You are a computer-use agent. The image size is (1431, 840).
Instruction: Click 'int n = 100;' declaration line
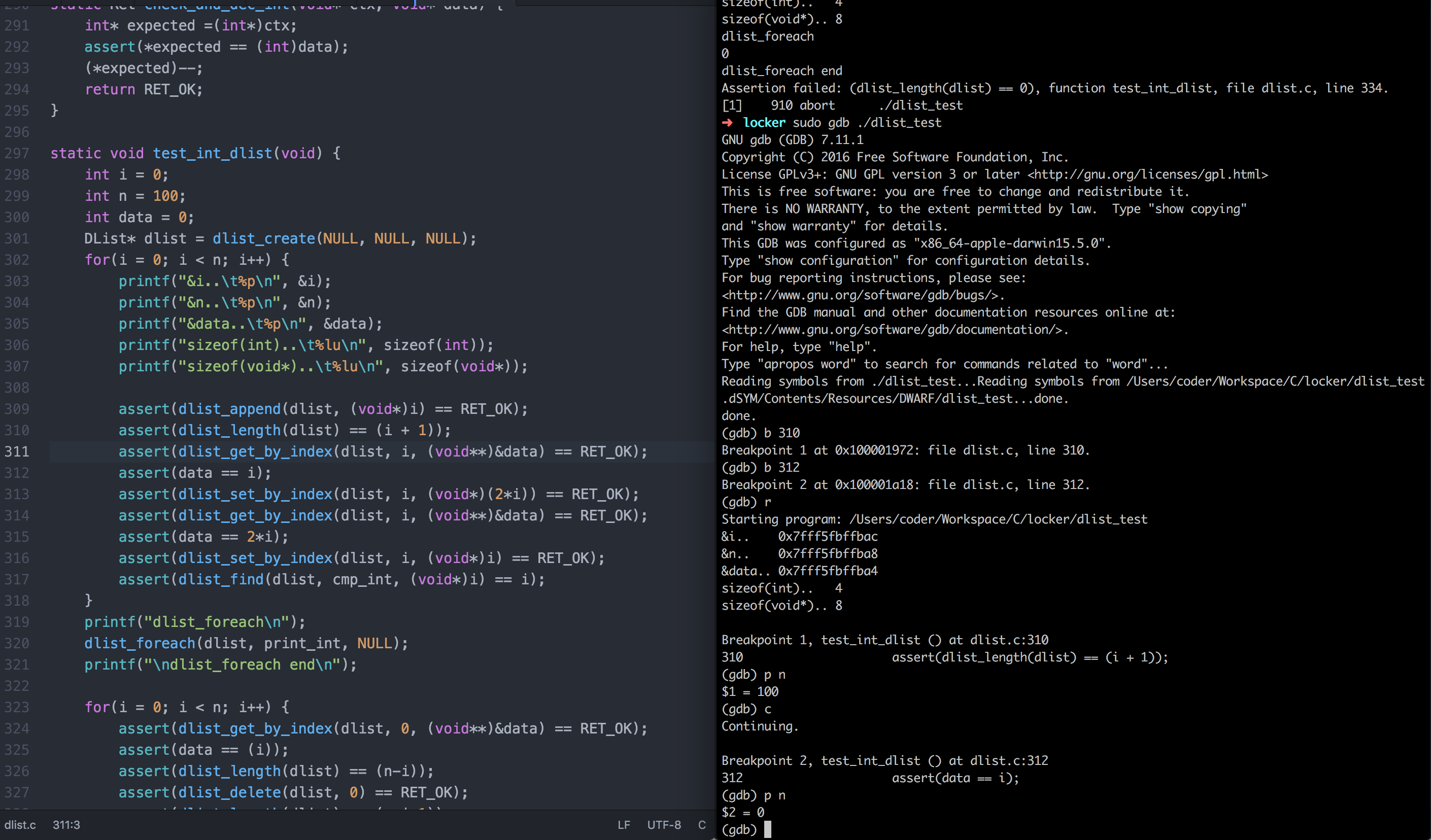(x=135, y=196)
